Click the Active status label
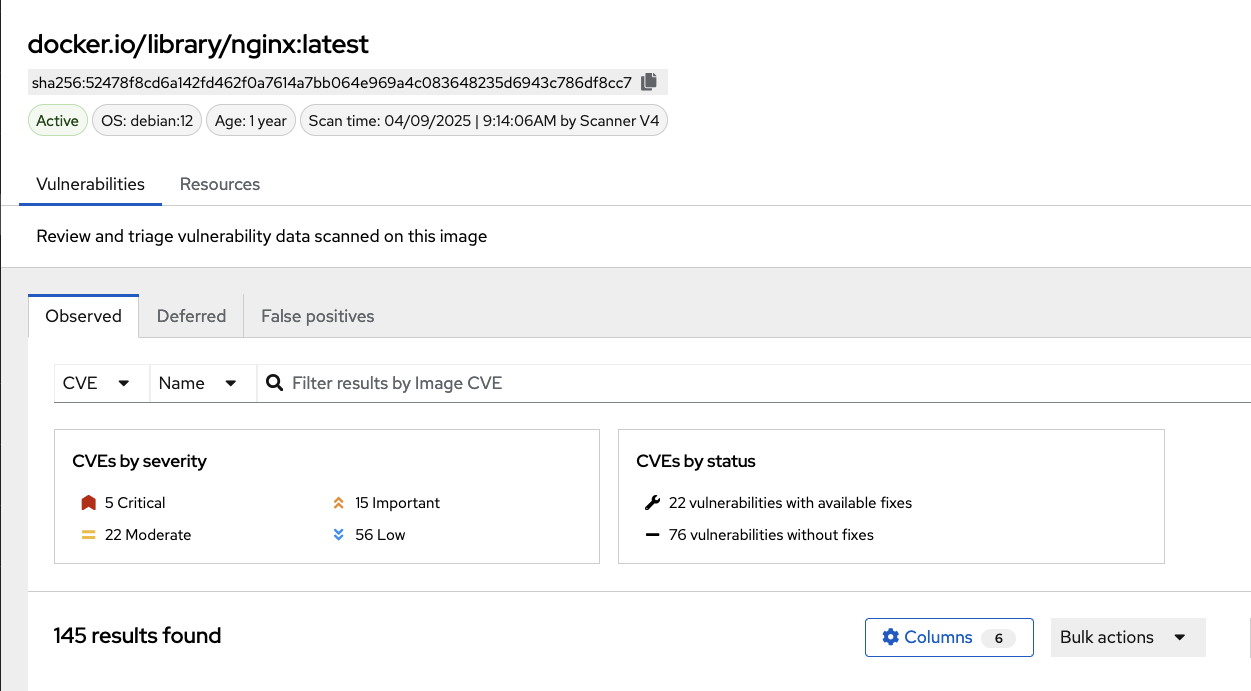This screenshot has width=1251, height=691. click(57, 121)
